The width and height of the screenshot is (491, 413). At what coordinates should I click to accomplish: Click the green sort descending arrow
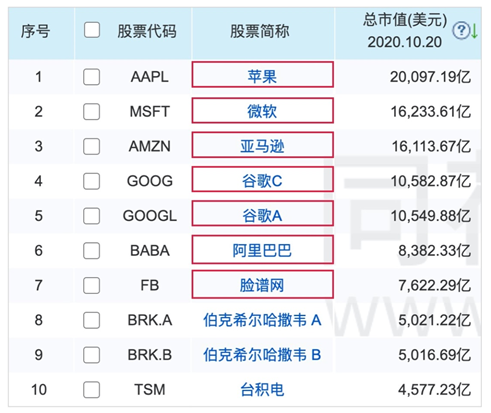pyautogui.click(x=474, y=31)
